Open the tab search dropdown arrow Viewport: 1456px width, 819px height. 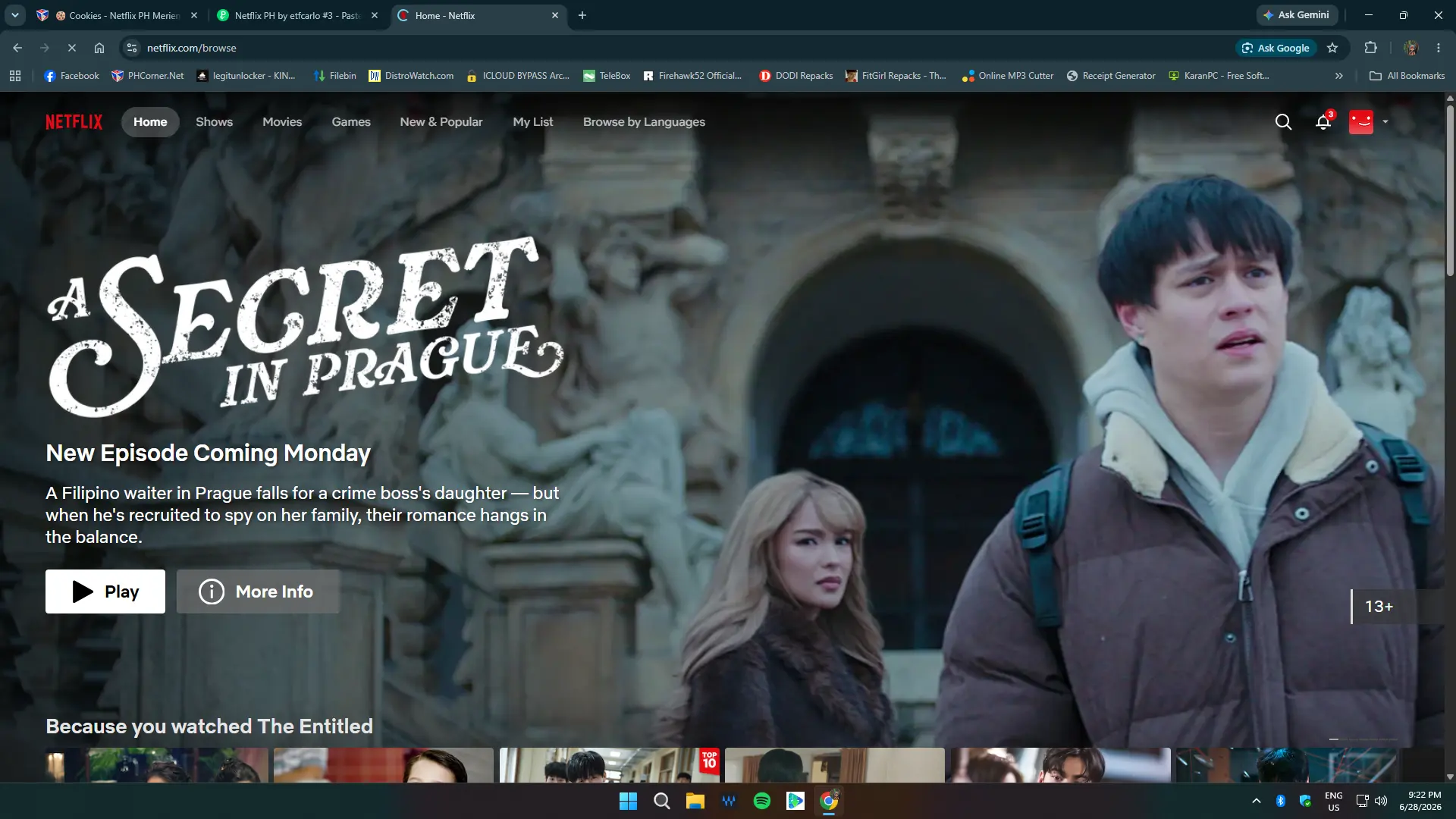click(x=14, y=15)
